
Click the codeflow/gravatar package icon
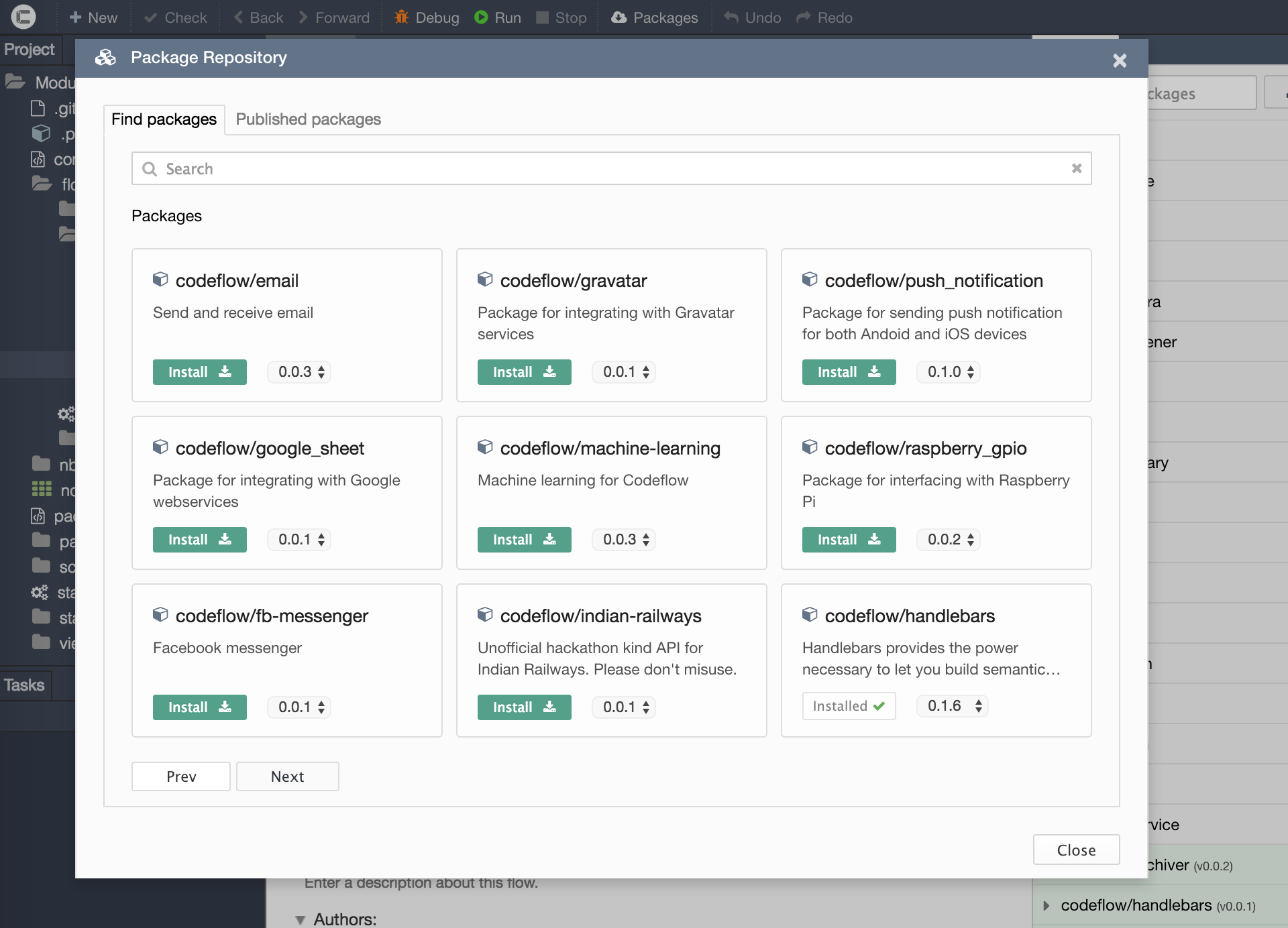(x=485, y=279)
